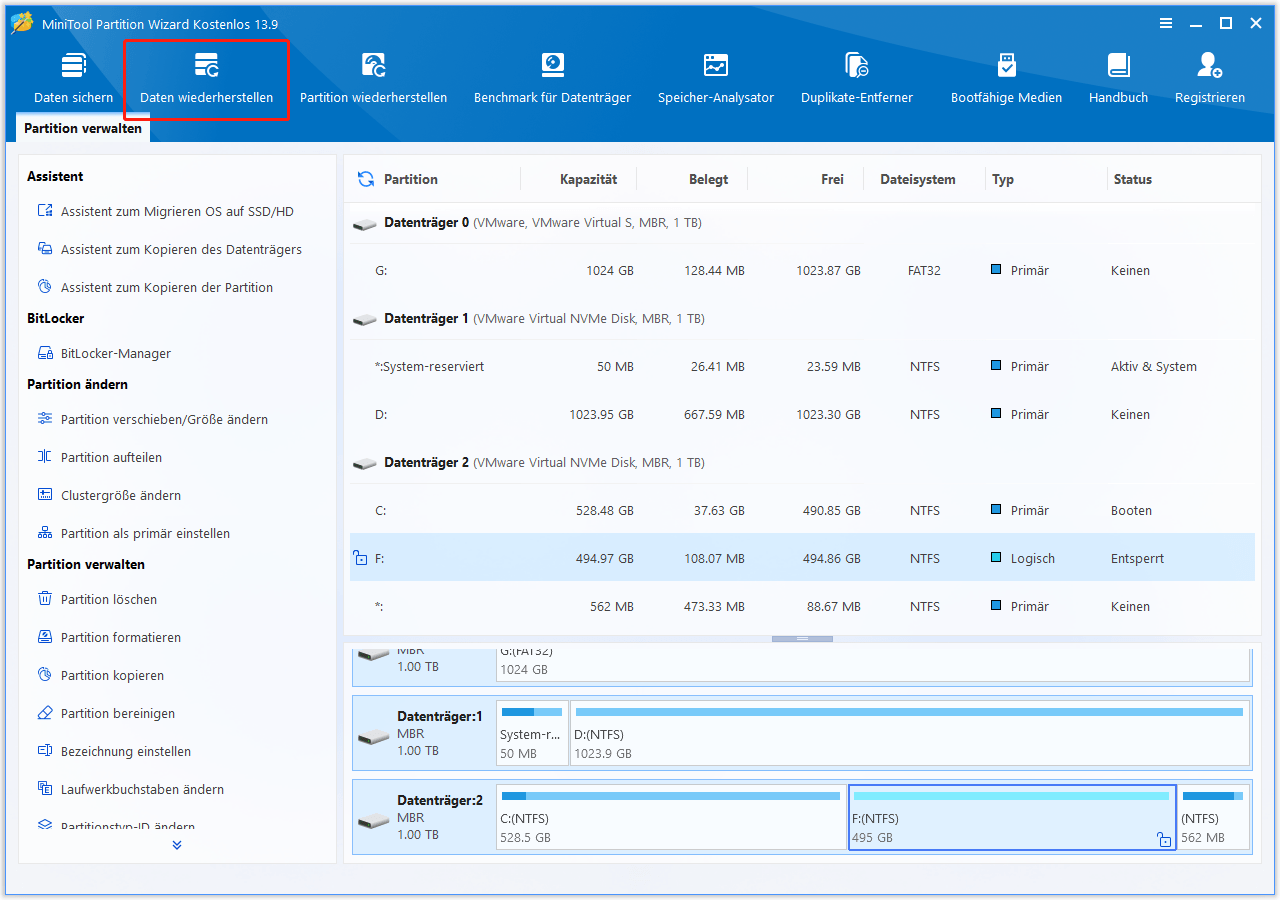The height and width of the screenshot is (901, 1281).
Task: Choose Partition aufteilen
Action: tap(99, 458)
